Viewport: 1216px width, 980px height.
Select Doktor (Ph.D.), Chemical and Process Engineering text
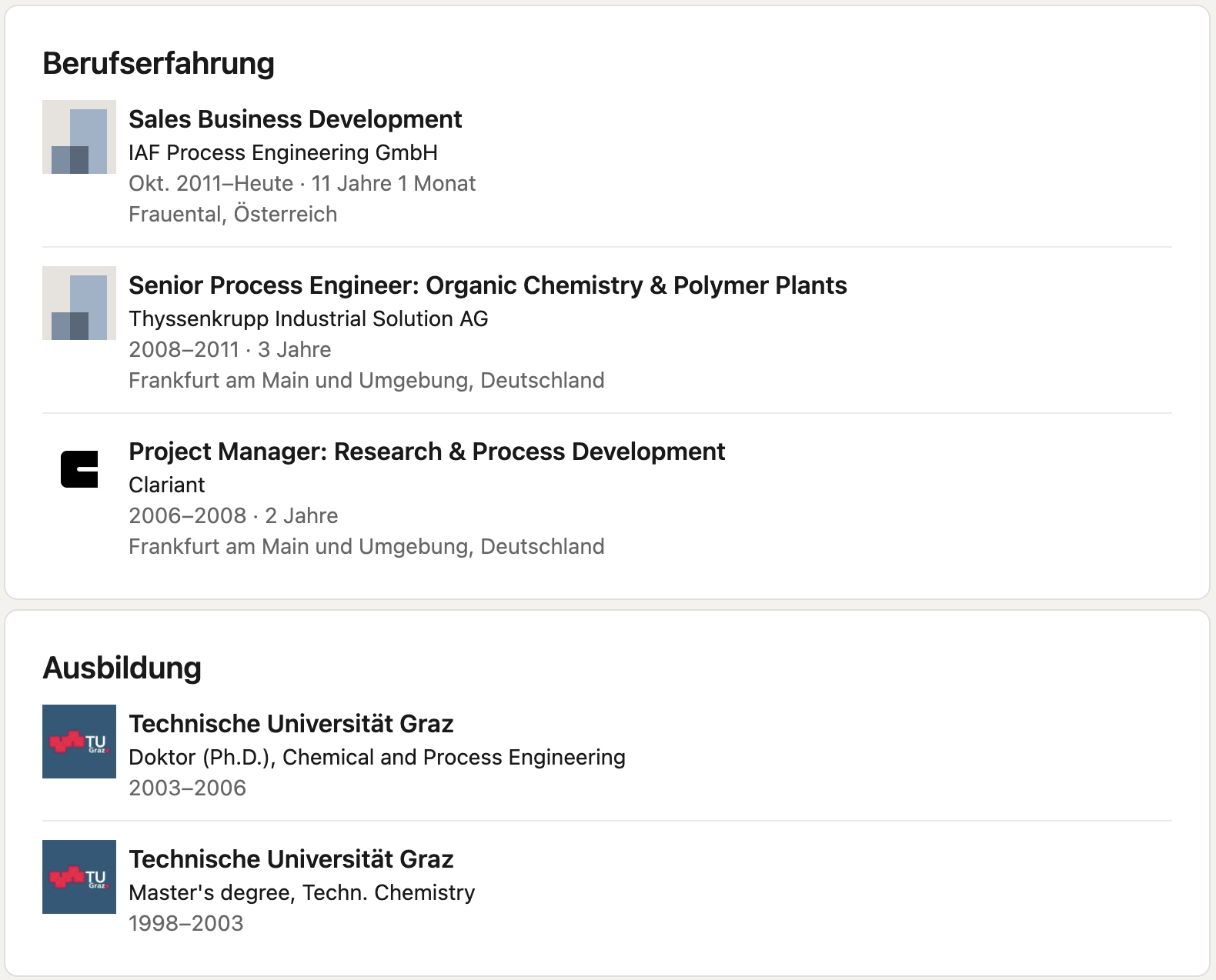[377, 757]
